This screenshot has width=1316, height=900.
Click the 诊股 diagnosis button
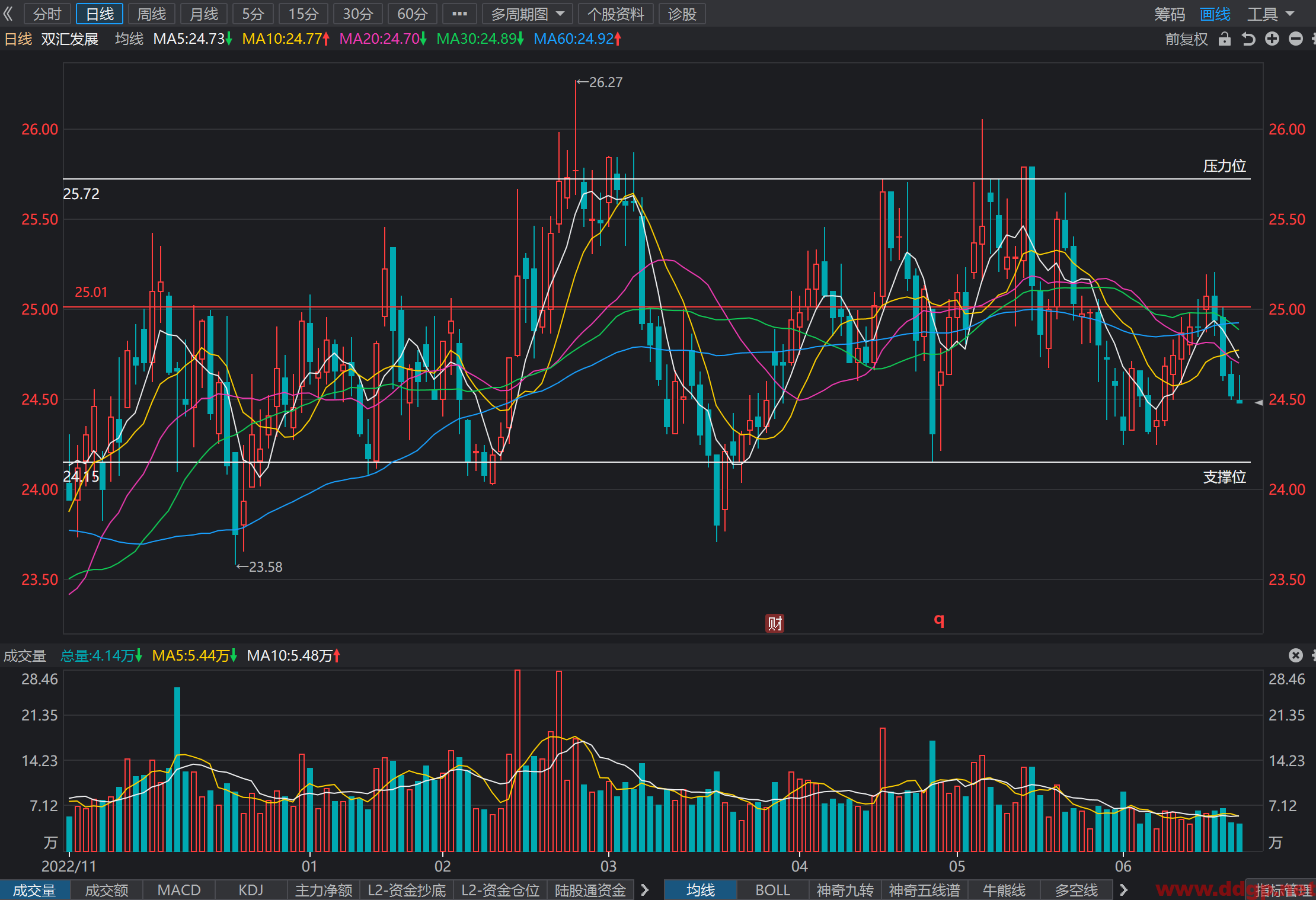pyautogui.click(x=682, y=14)
